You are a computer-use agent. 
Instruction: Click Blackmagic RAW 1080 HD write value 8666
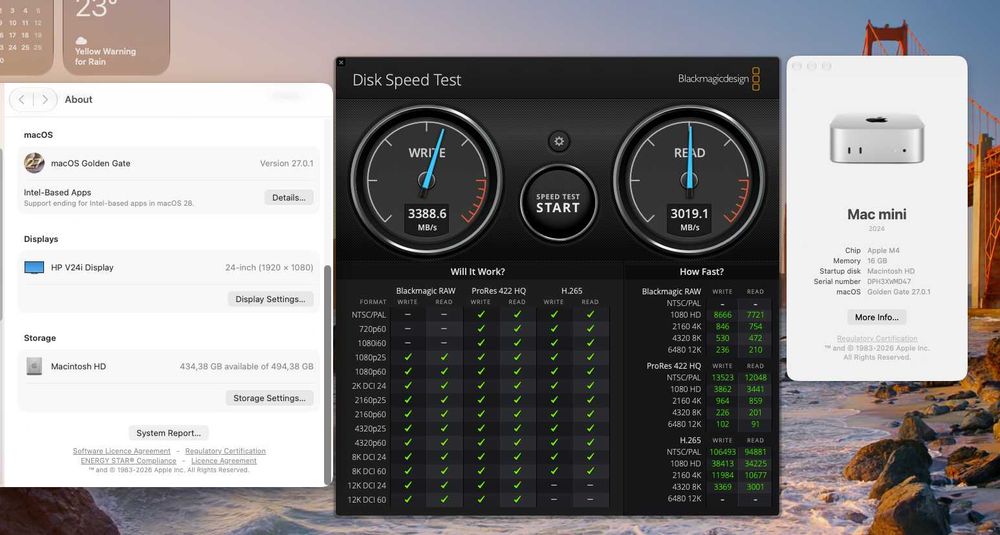click(x=722, y=315)
